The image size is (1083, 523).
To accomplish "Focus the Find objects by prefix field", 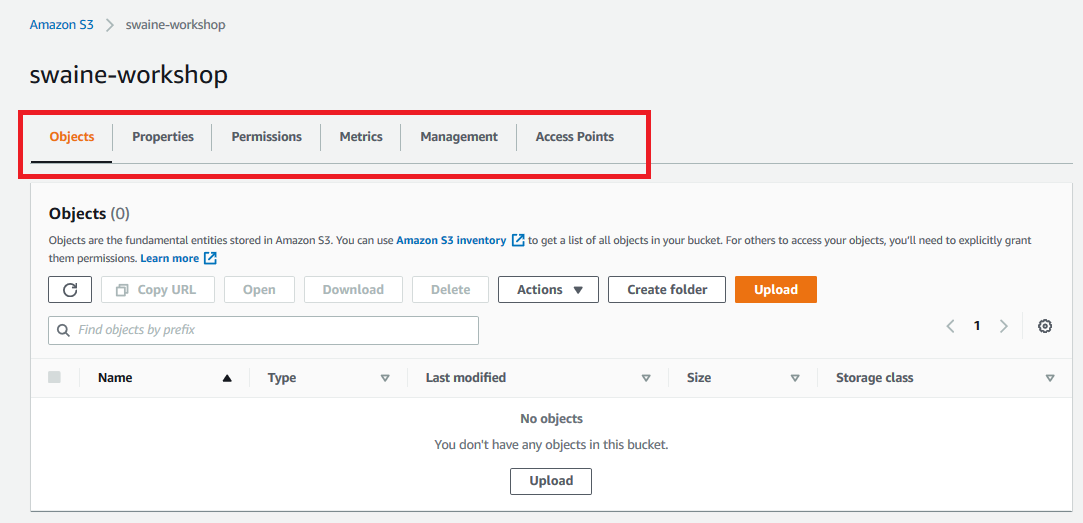I will [263, 330].
